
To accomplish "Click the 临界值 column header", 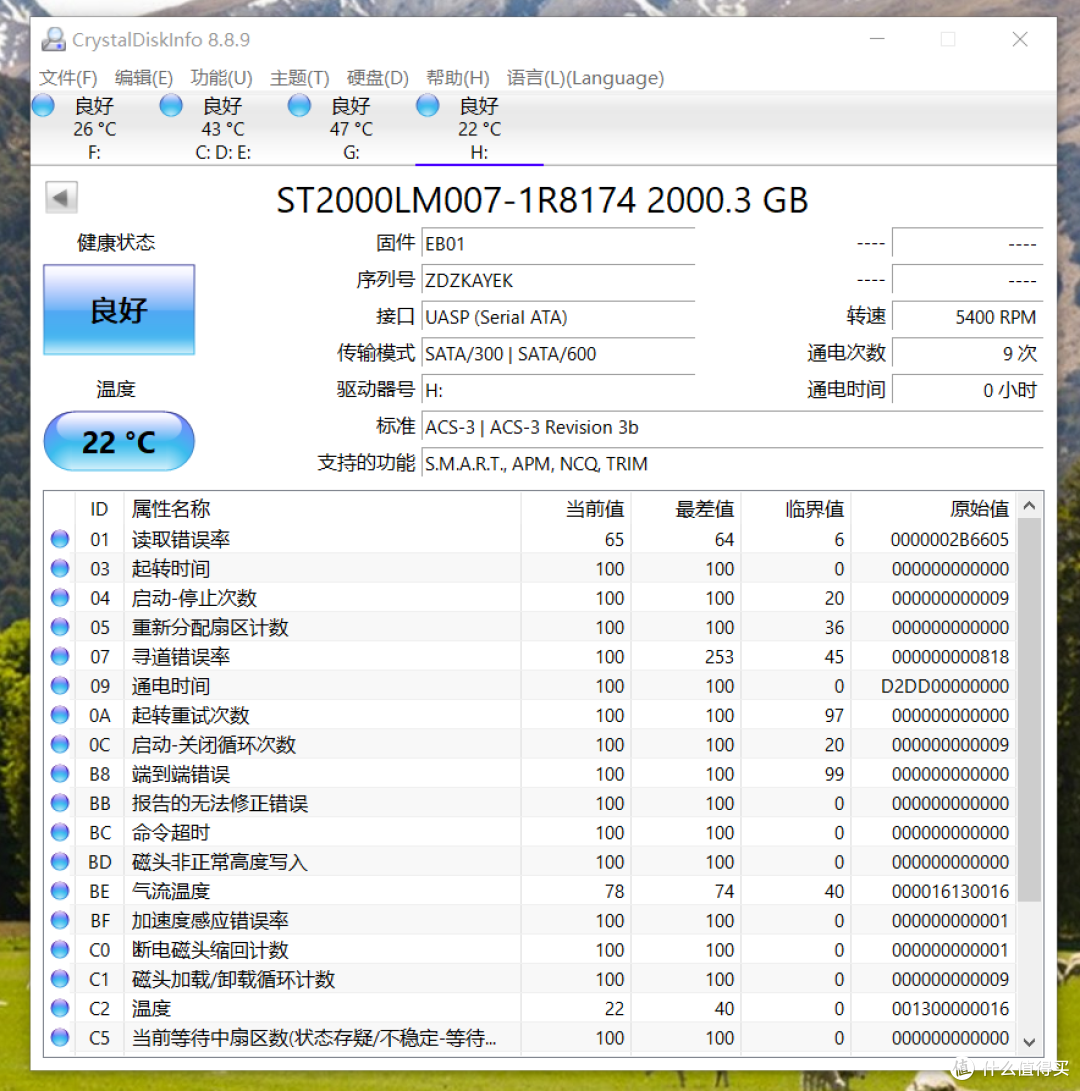I will point(796,509).
